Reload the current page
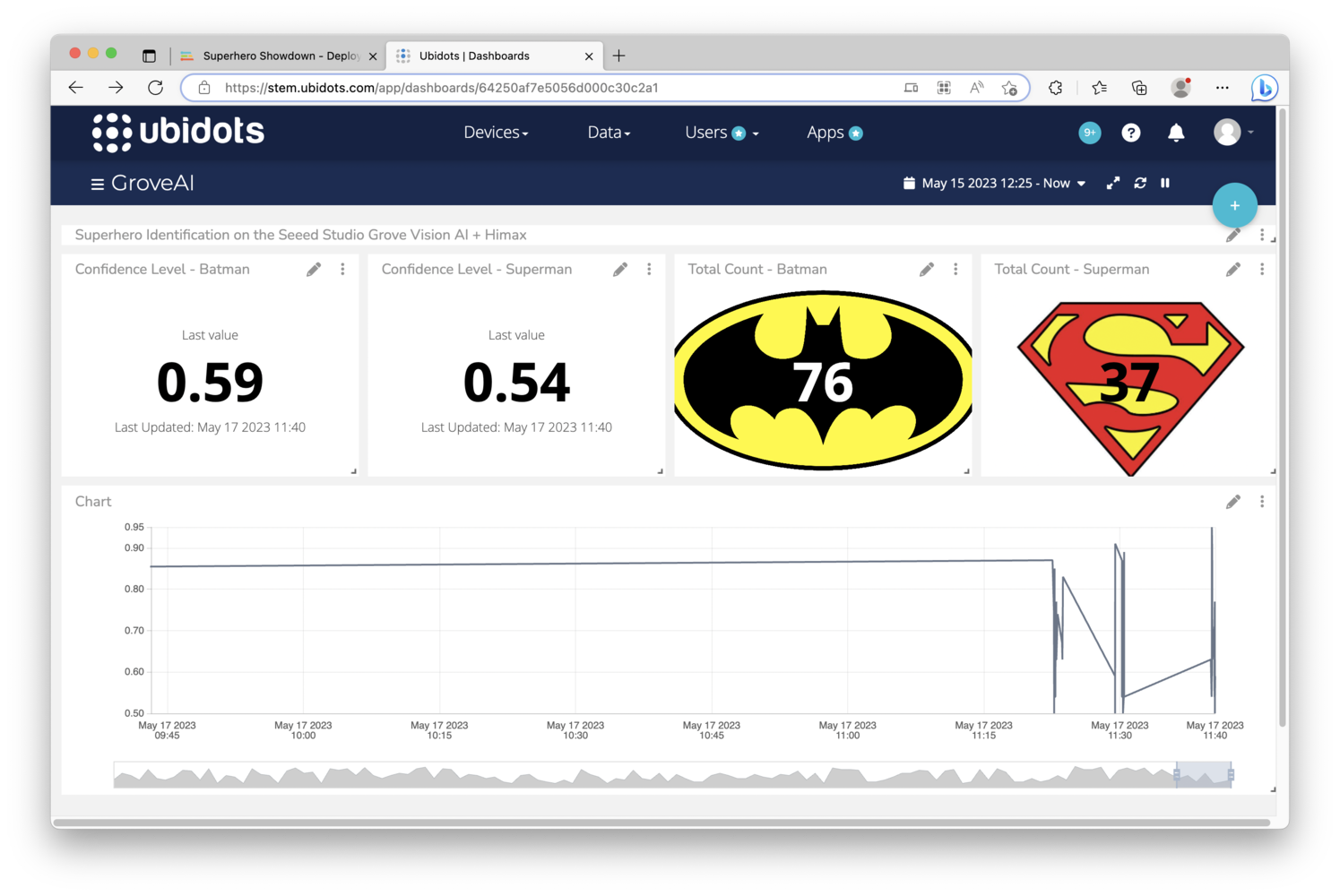This screenshot has width=1340, height=896. click(156, 87)
